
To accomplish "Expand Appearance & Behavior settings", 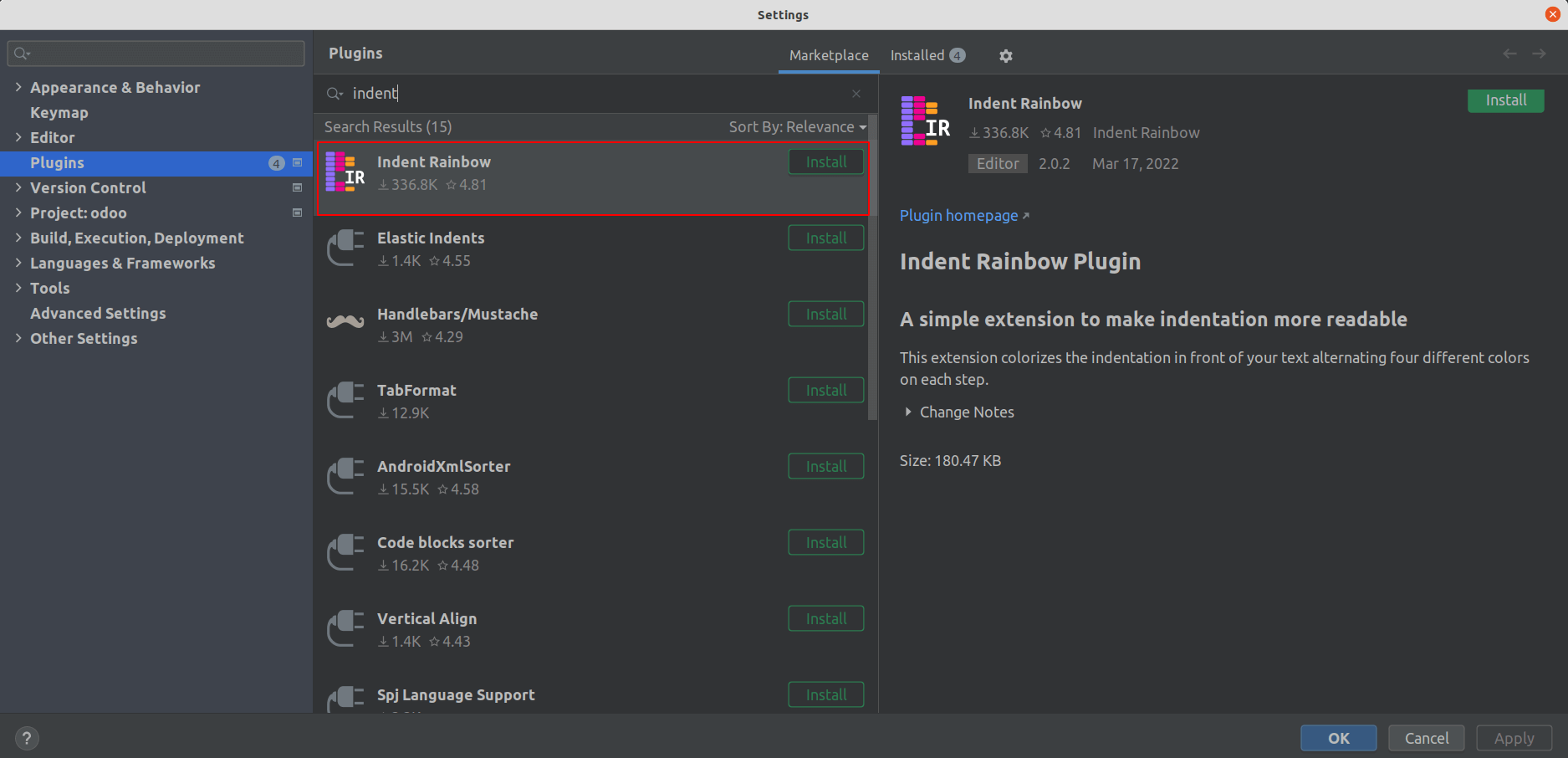I will [18, 87].
